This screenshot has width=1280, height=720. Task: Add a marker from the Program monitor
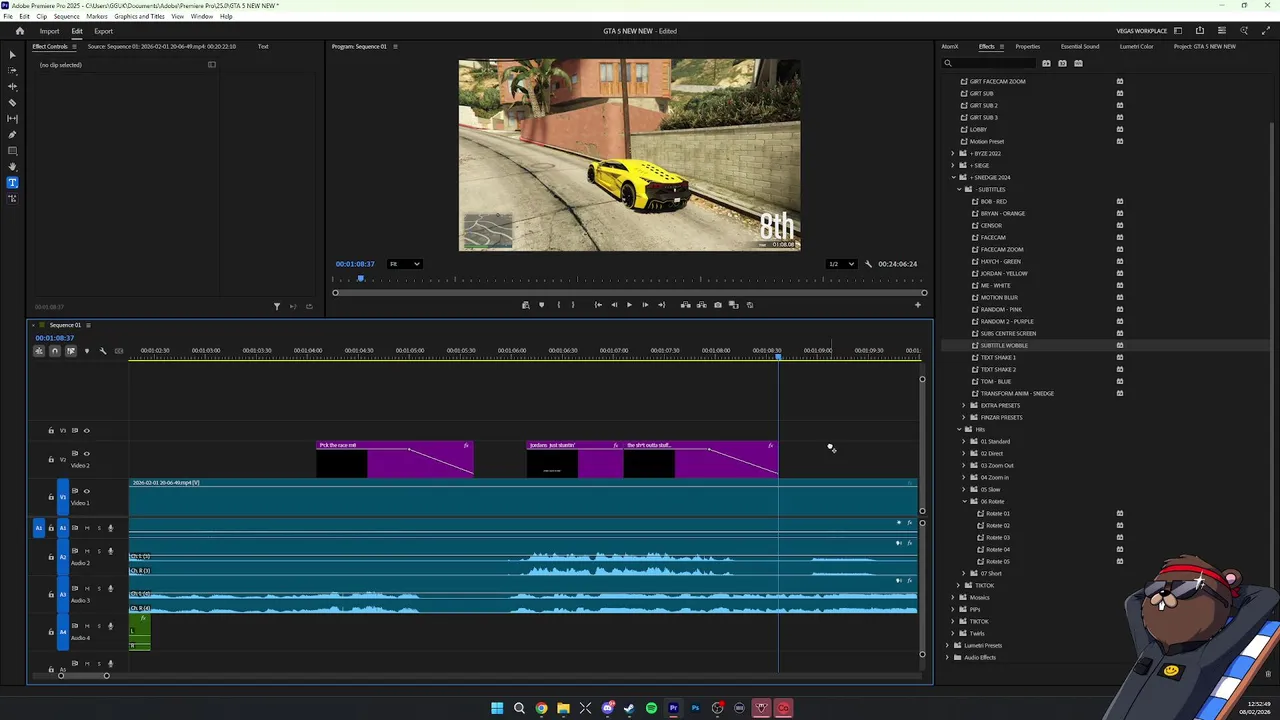coord(542,305)
